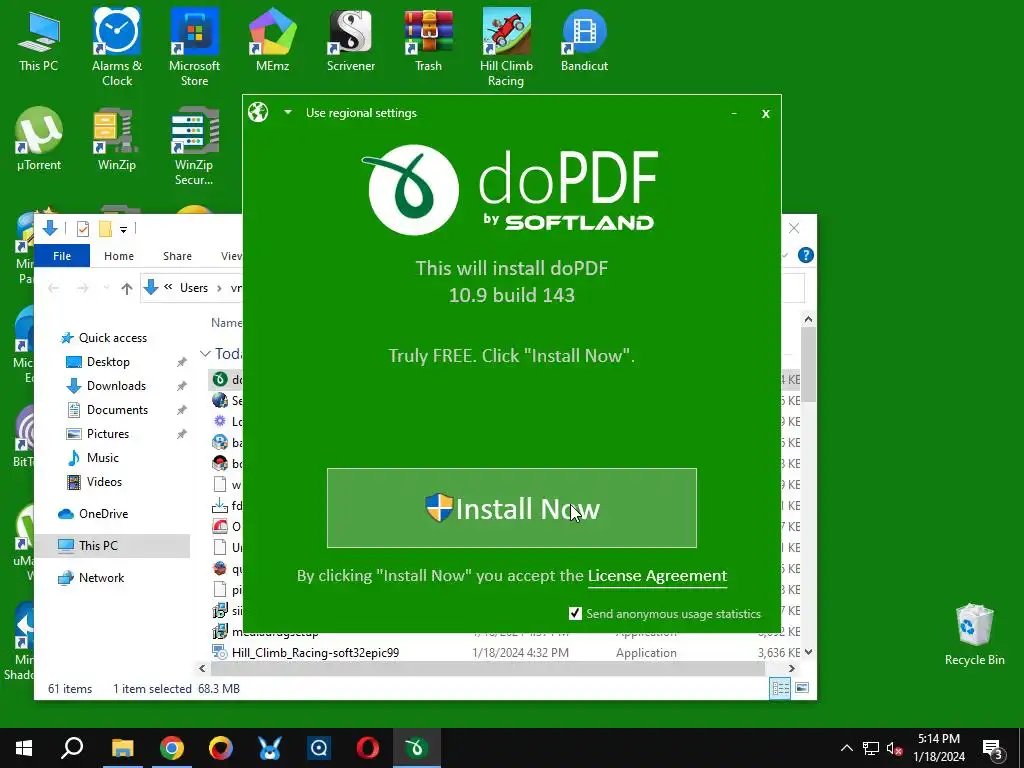Click the horizontal scrollbar in Explorer
The width and height of the screenshot is (1024, 768).
click(488, 668)
